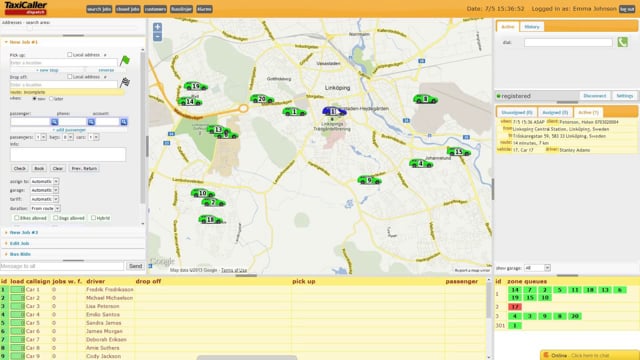This screenshot has height=360, width=640.
Task: Click the Book button
Action: click(39, 168)
